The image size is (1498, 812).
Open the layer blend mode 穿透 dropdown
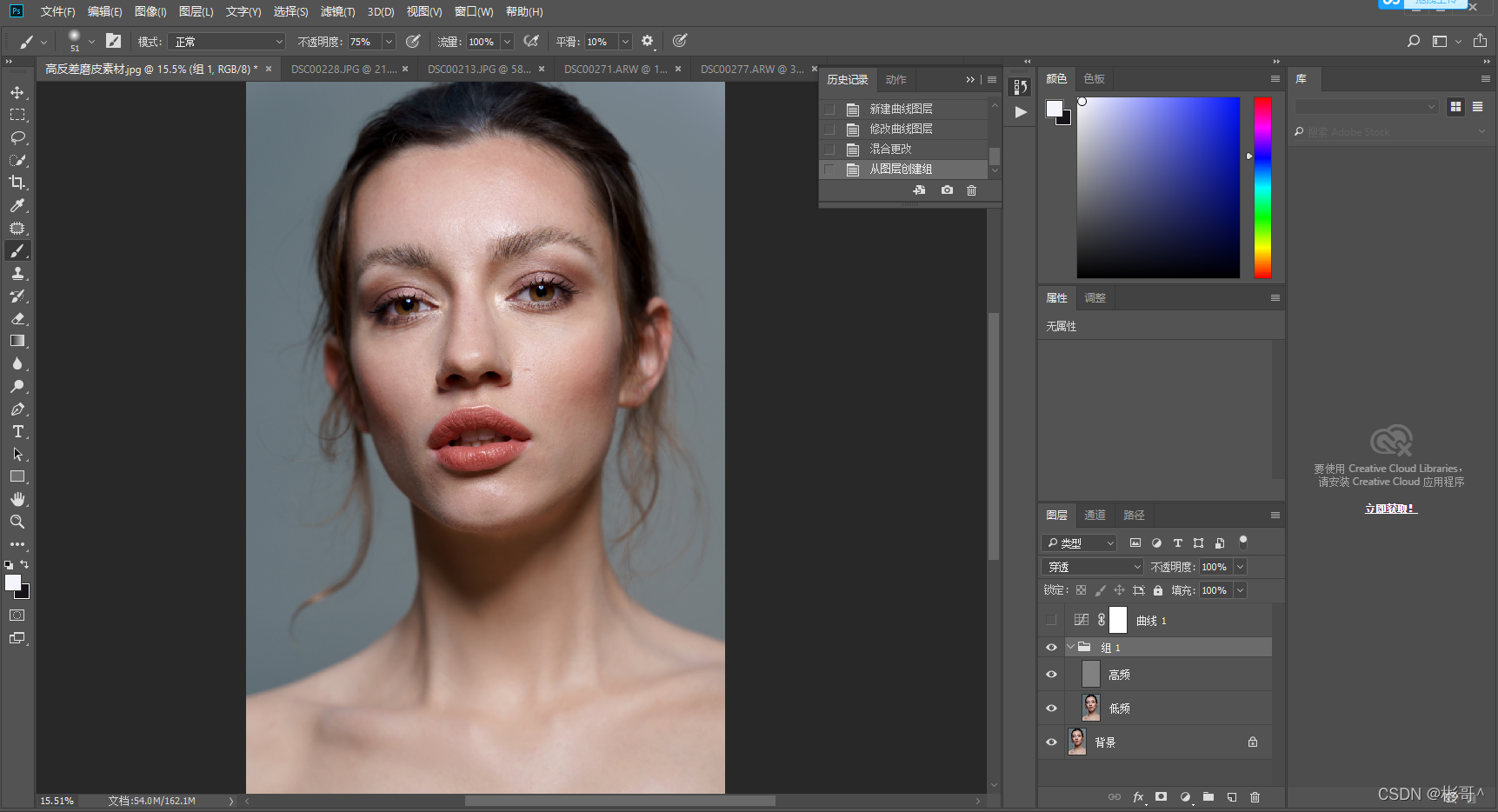click(1092, 567)
